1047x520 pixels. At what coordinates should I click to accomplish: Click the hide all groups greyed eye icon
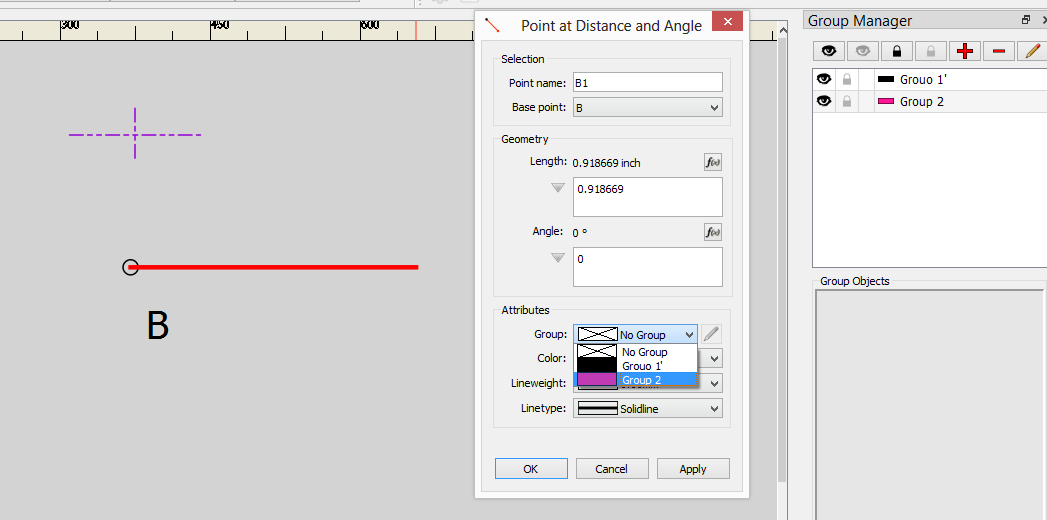863,51
